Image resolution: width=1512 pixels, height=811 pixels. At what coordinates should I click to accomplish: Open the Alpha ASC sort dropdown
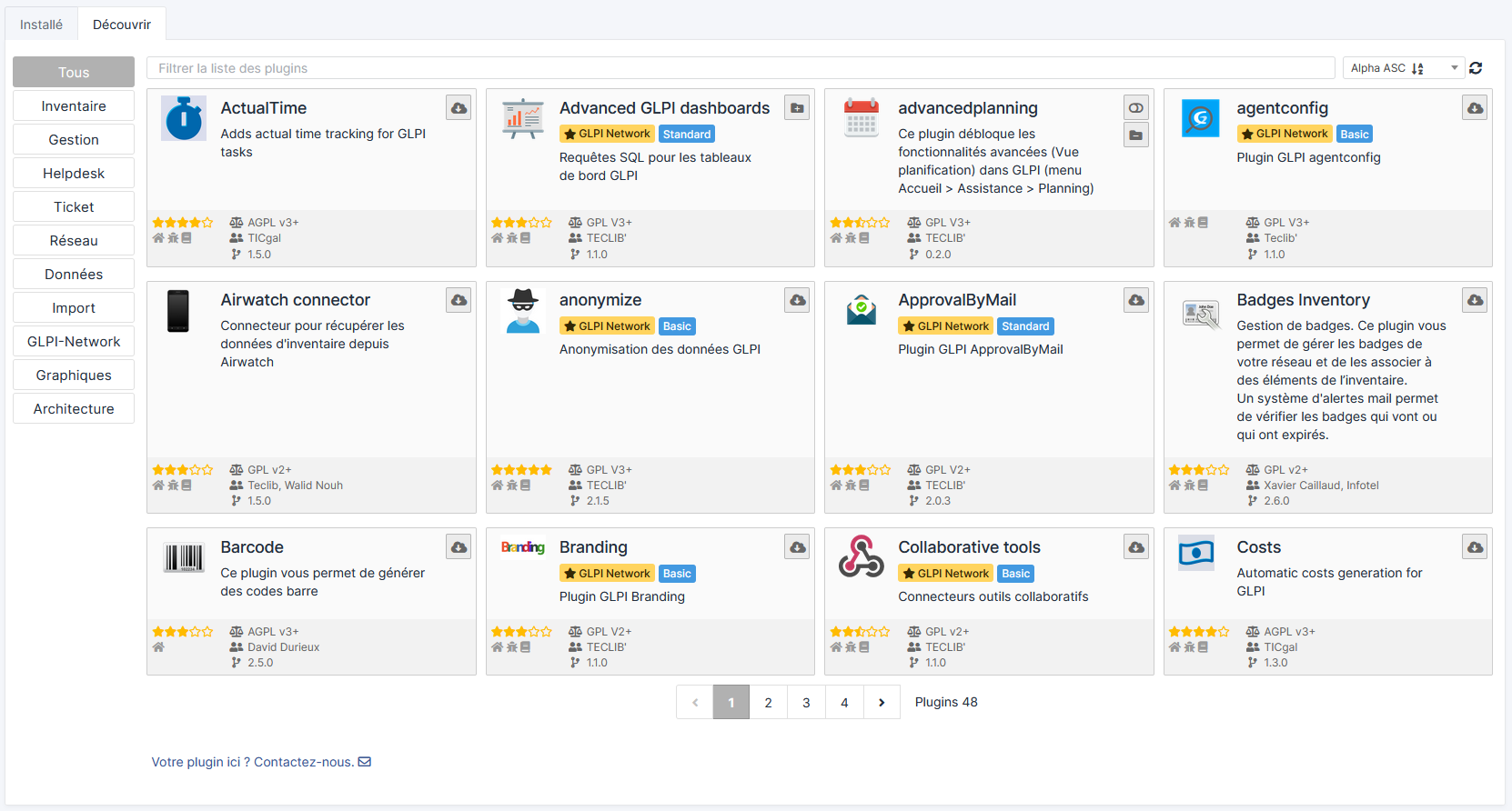(1403, 68)
